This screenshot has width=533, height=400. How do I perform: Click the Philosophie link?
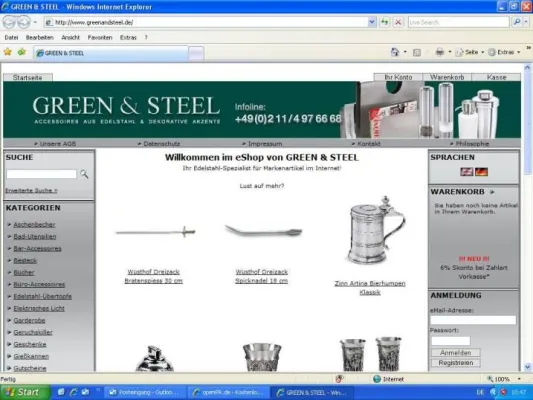click(x=472, y=144)
